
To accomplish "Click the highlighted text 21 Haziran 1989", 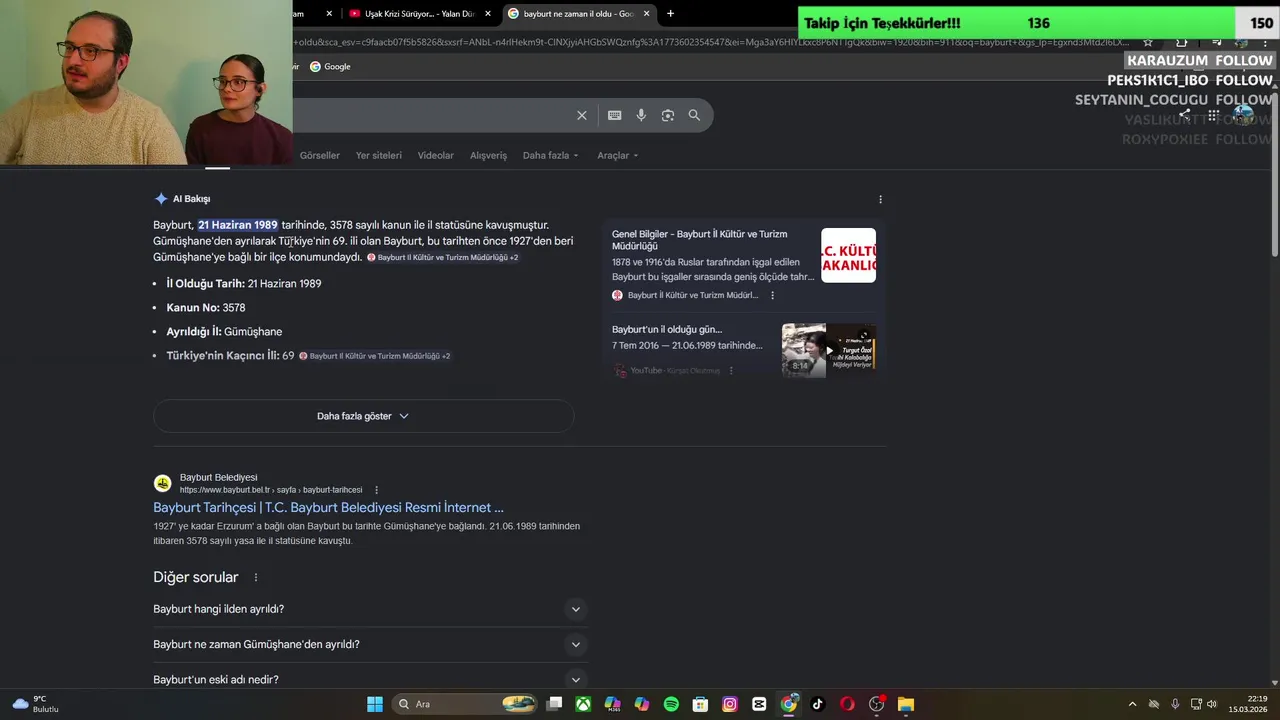I will tap(238, 225).
